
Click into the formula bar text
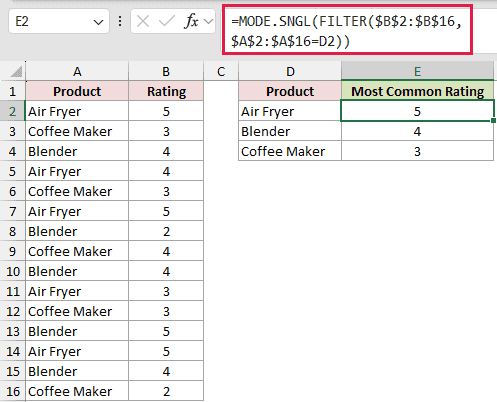tap(347, 31)
